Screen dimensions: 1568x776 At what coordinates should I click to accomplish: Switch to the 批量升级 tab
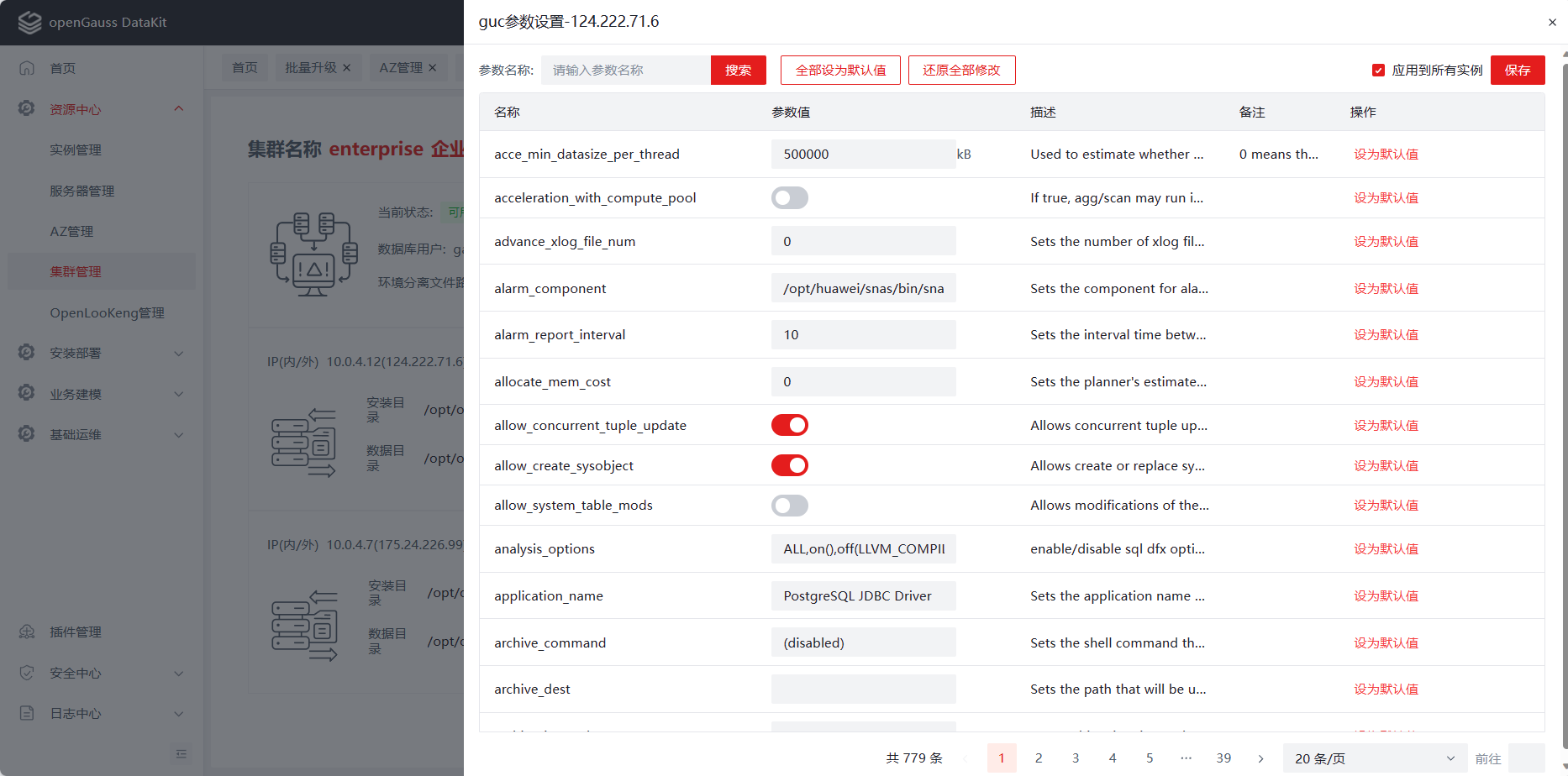pos(311,68)
